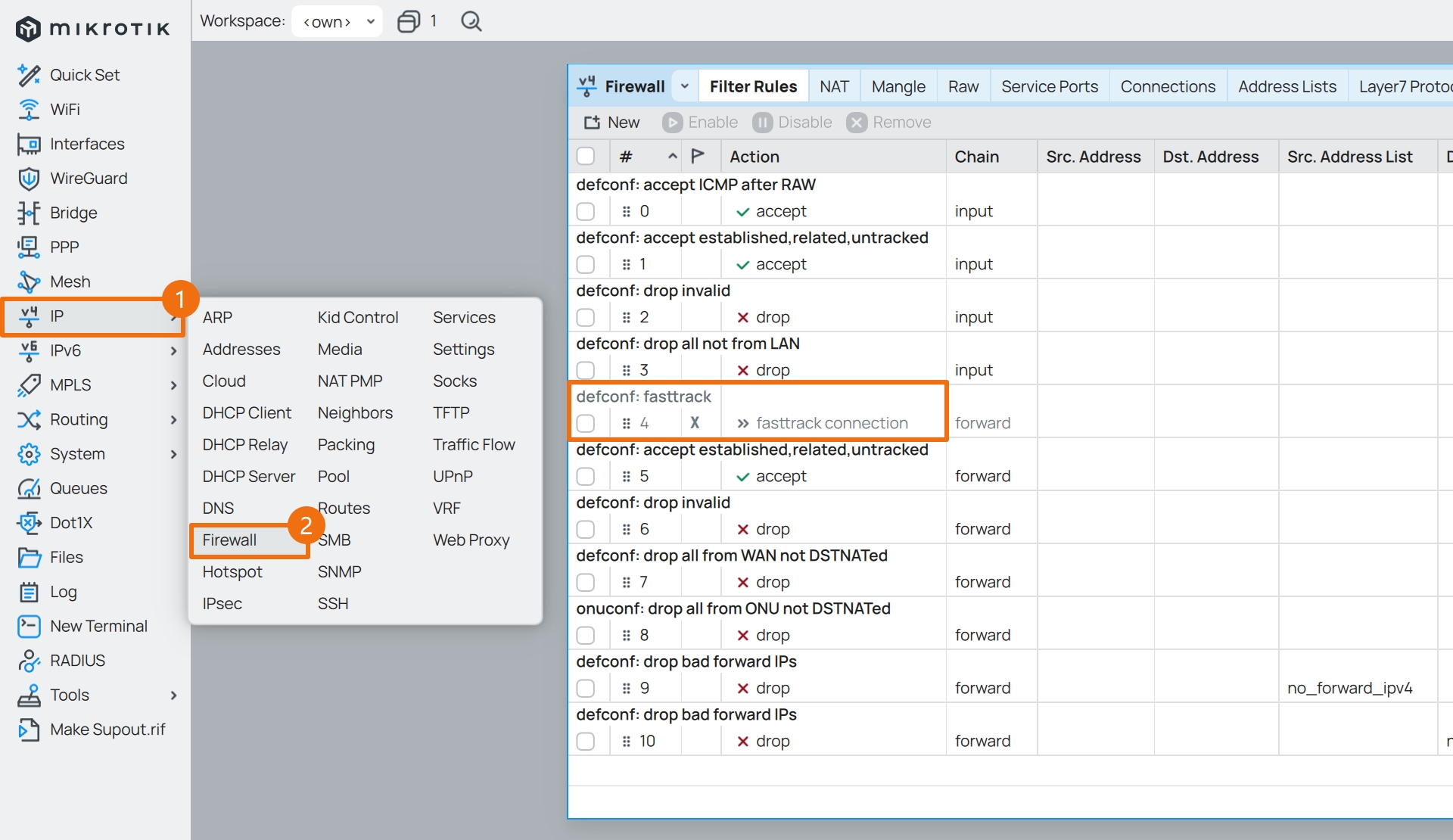Check the box for rule 0
Image resolution: width=1453 pixels, height=840 pixels.
[x=586, y=211]
